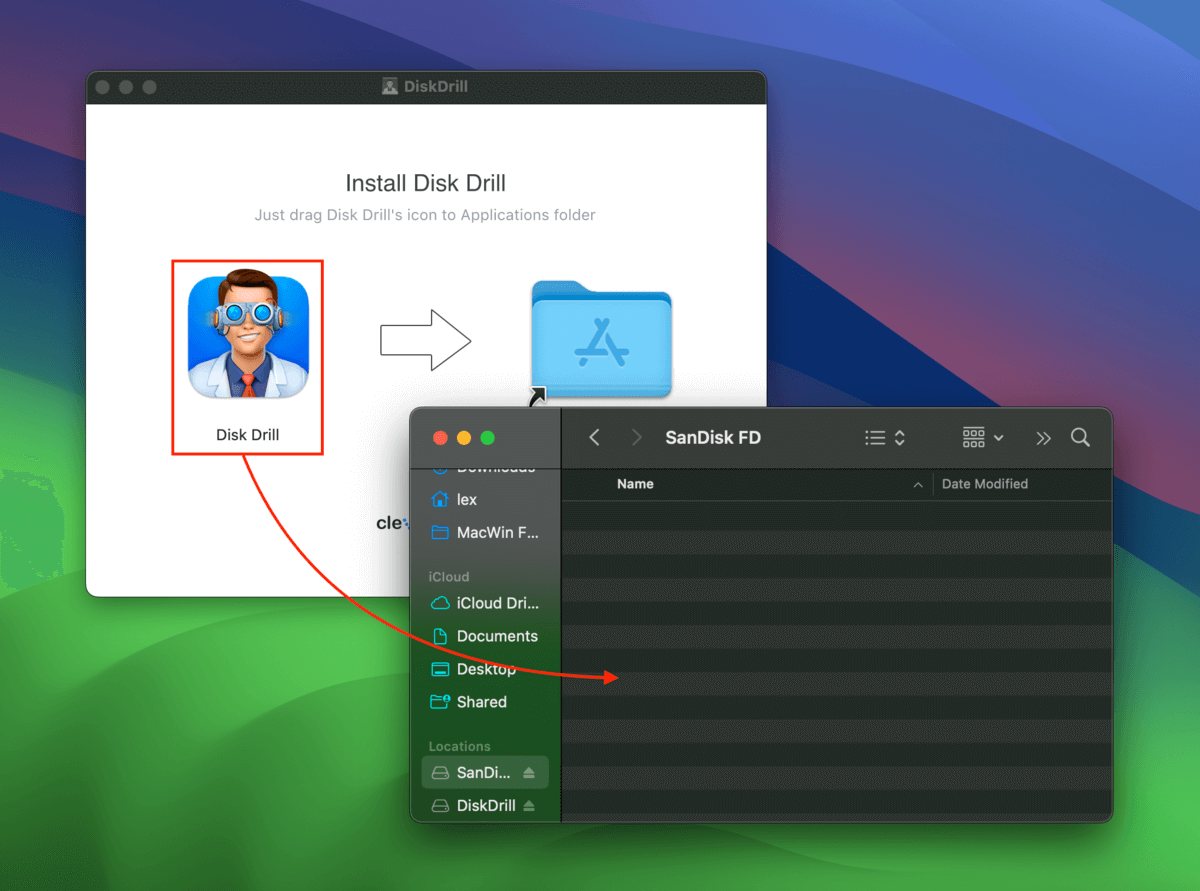Image resolution: width=1200 pixels, height=891 pixels.
Task: Click the folder icon beside MacWin
Action: point(439,533)
